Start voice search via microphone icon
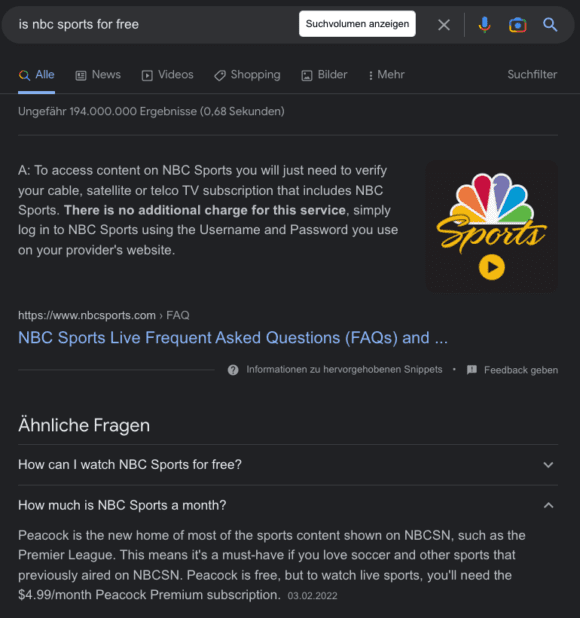The width and height of the screenshot is (580, 618). tap(484, 25)
